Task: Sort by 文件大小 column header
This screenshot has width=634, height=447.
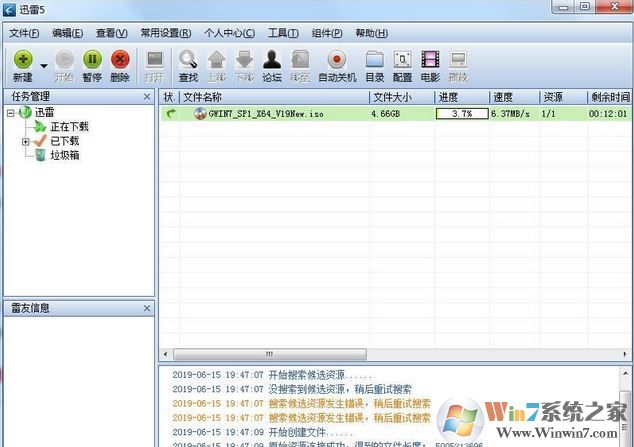Action: pos(401,97)
